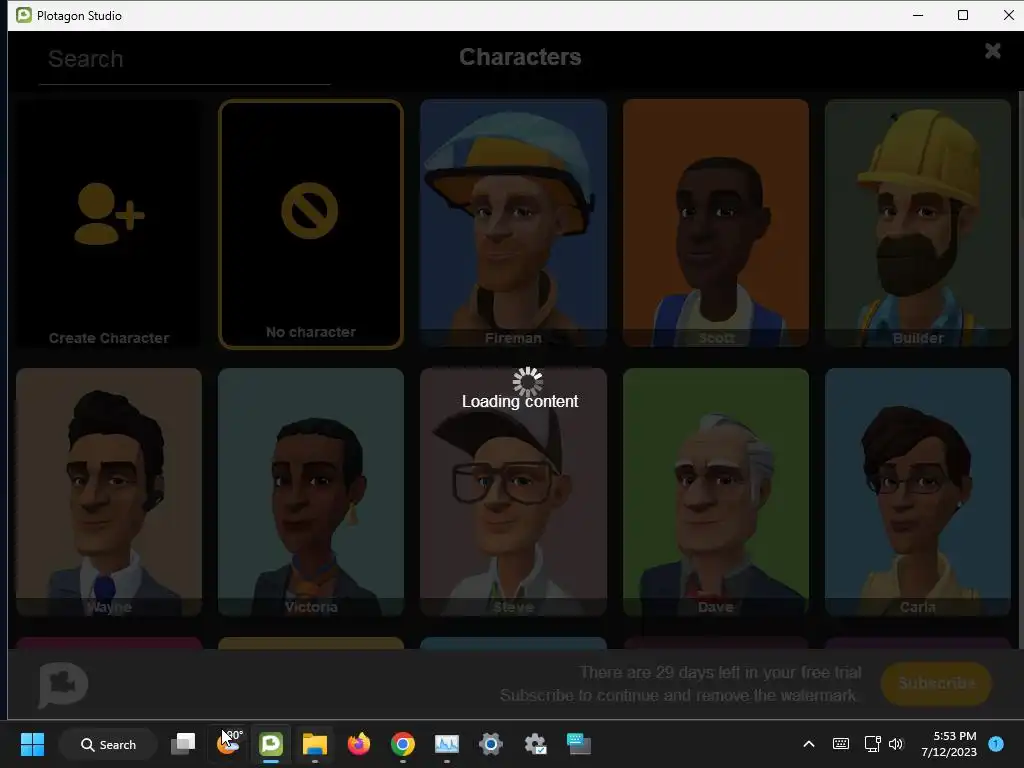Switch to Plotagon Studio on taskbar
1024x768 pixels.
[x=271, y=744]
